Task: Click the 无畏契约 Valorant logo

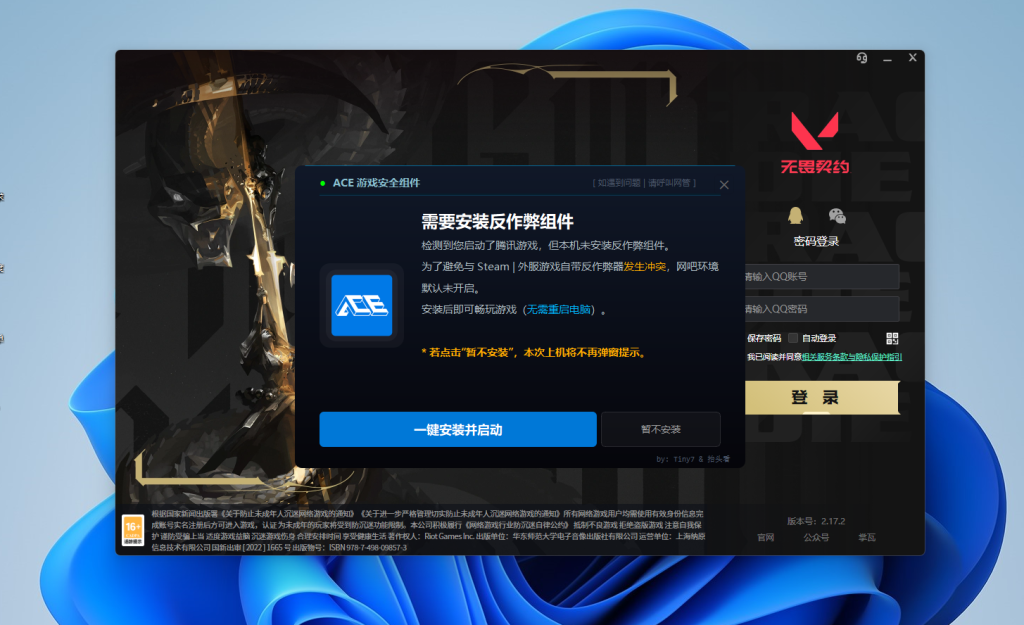Action: (815, 142)
